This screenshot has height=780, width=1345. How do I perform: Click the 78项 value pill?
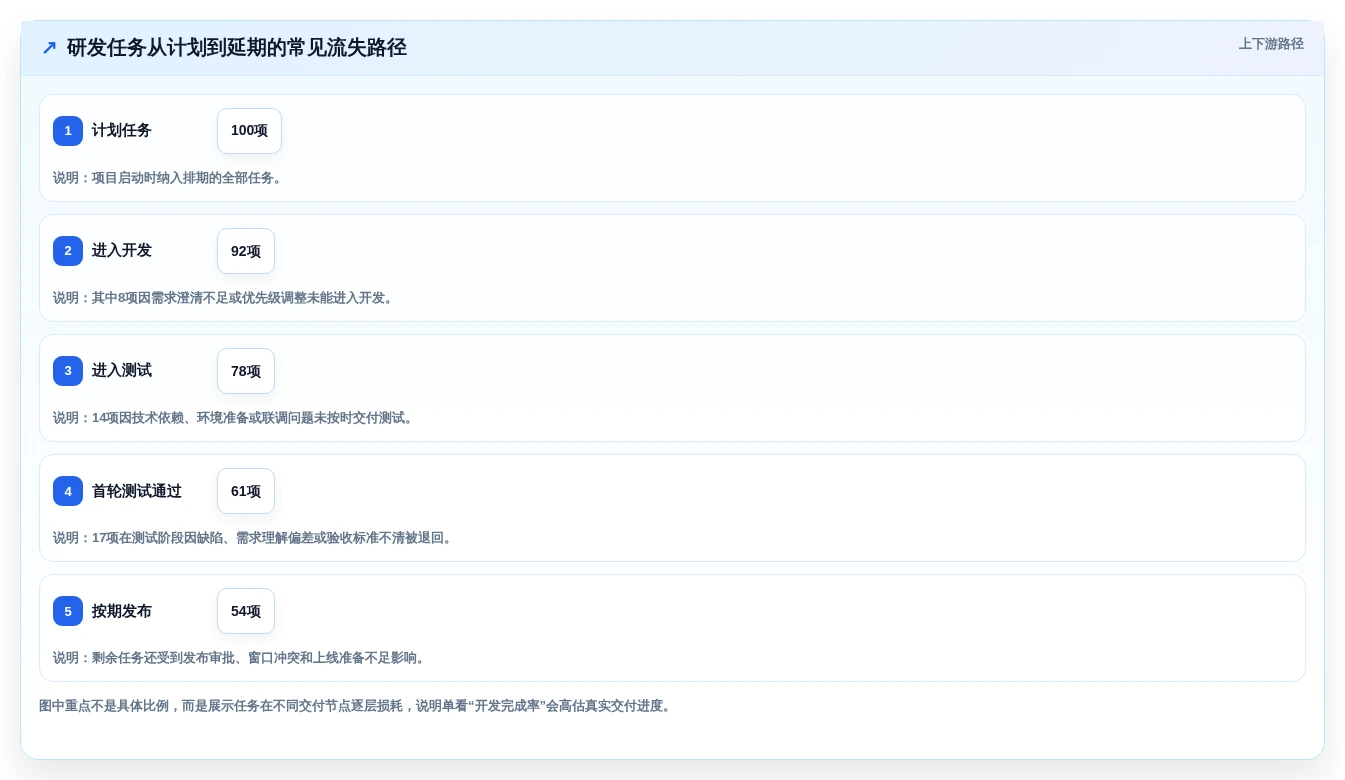[246, 371]
